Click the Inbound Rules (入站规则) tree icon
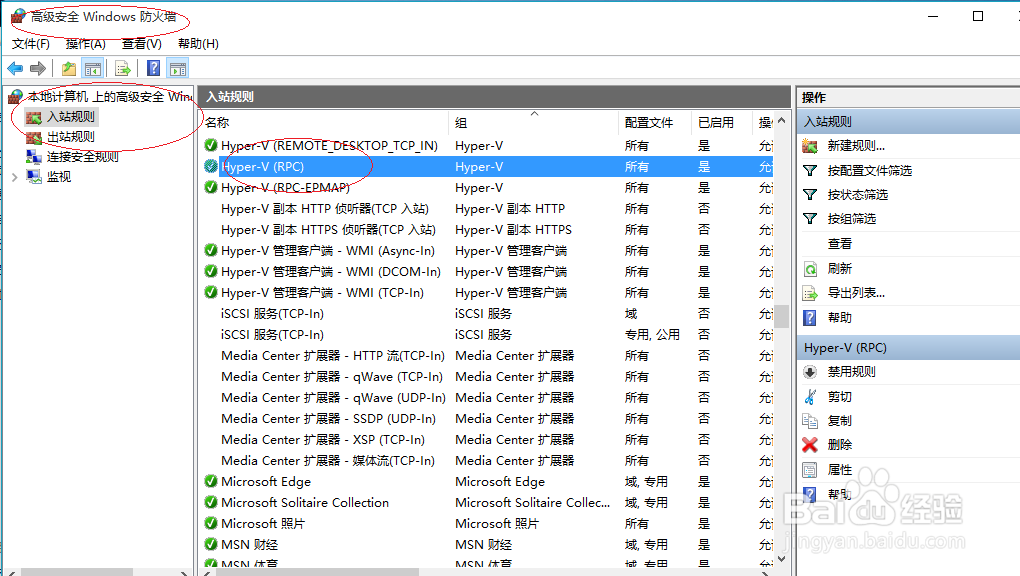Screen dimensions: 1020x576 coord(33,117)
